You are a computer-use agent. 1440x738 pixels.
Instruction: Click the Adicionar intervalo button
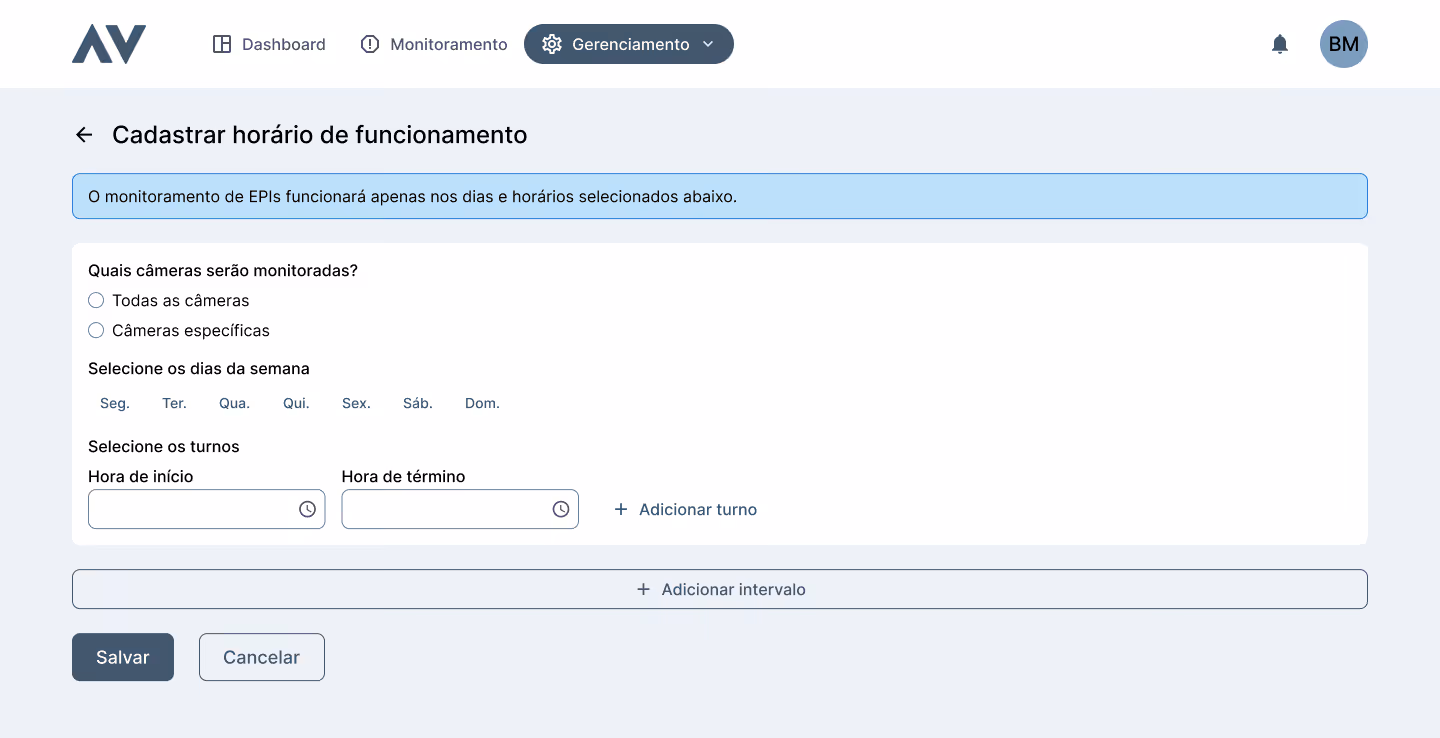click(720, 589)
